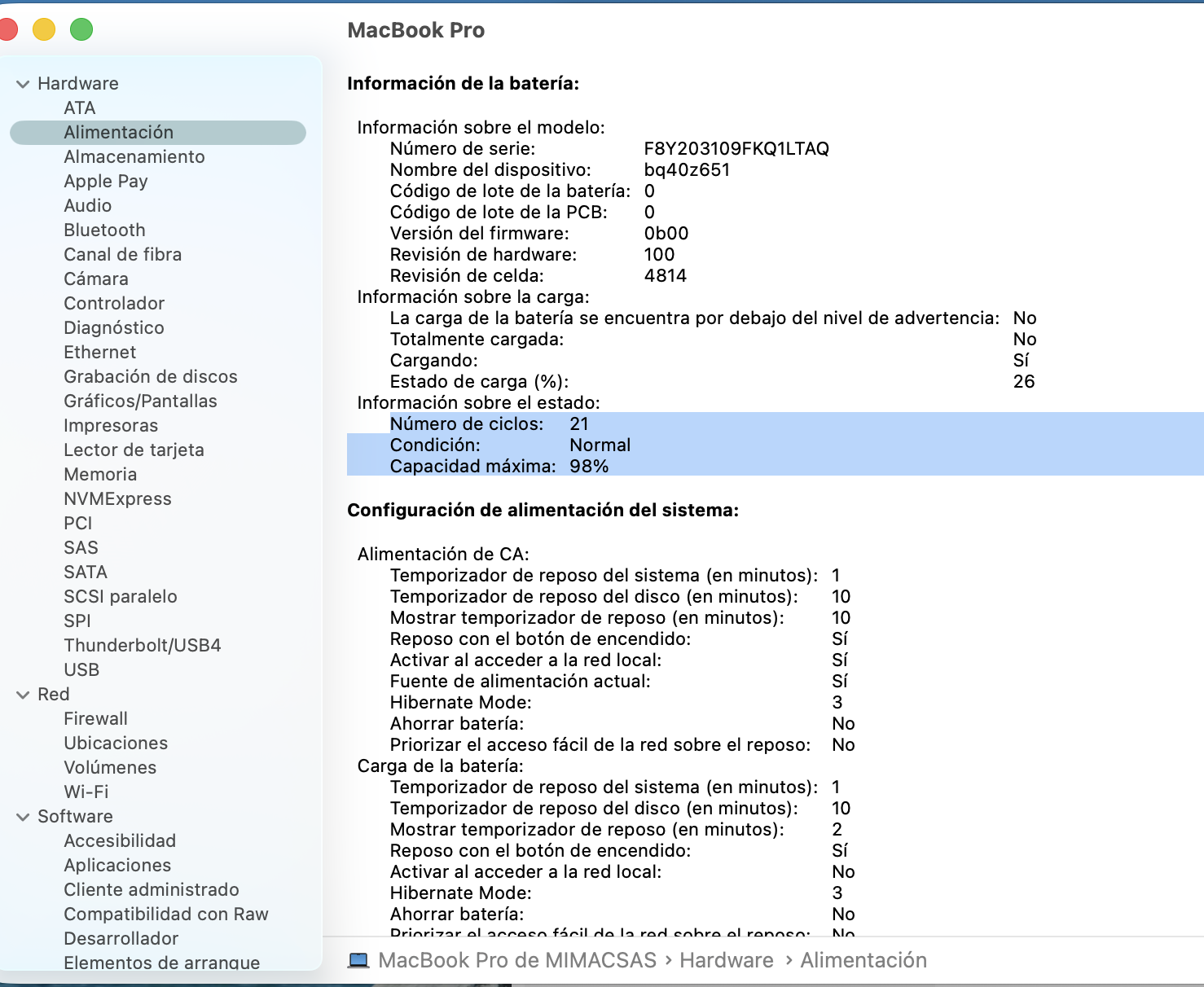Select NVMExpress in the sidebar

coord(117,499)
